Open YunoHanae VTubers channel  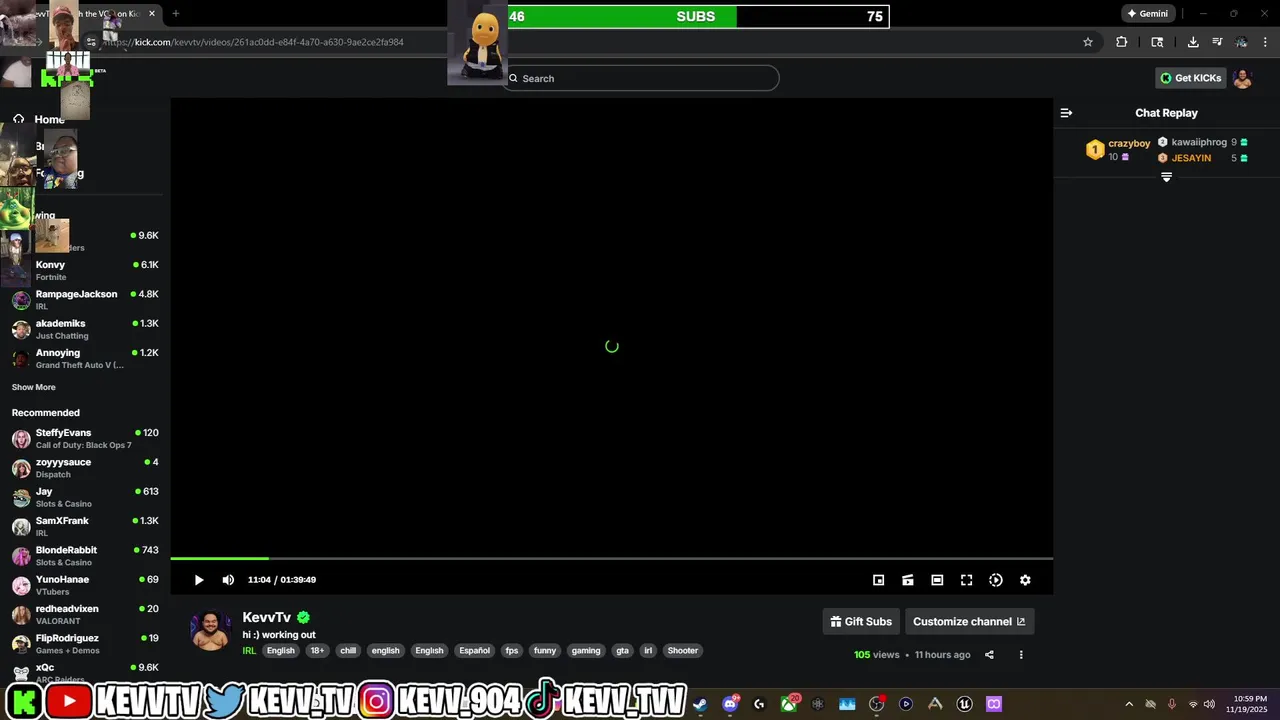point(85,585)
